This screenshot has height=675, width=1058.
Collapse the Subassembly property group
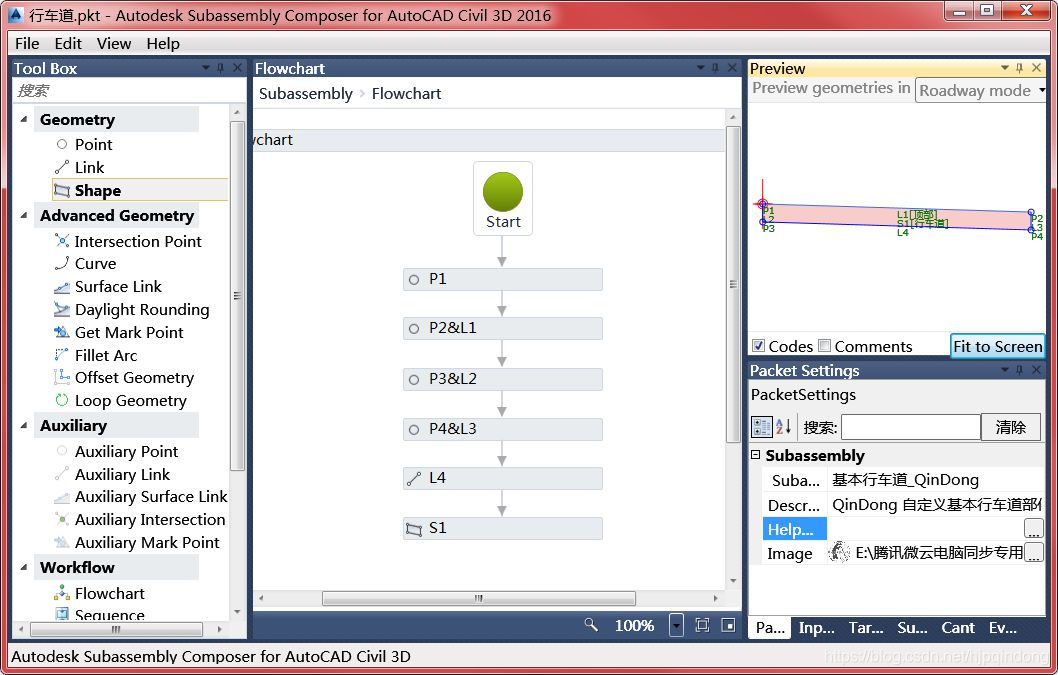click(x=756, y=455)
